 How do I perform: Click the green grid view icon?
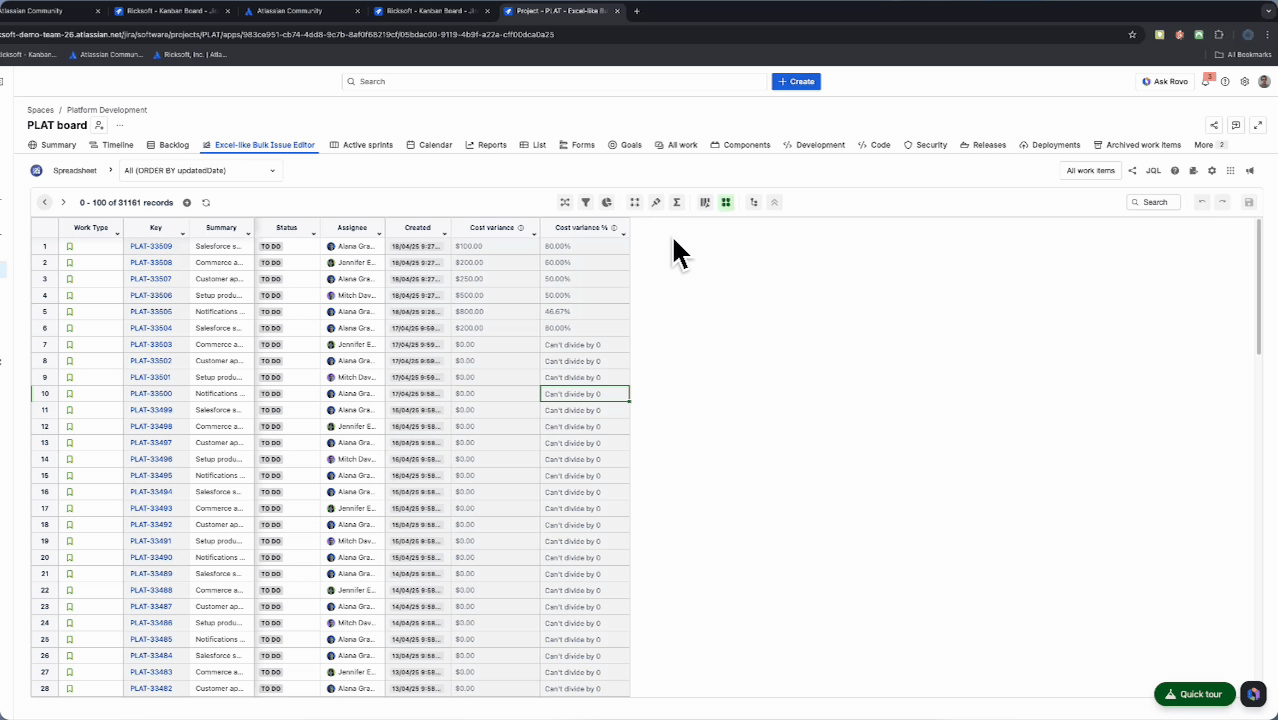[x=726, y=202]
